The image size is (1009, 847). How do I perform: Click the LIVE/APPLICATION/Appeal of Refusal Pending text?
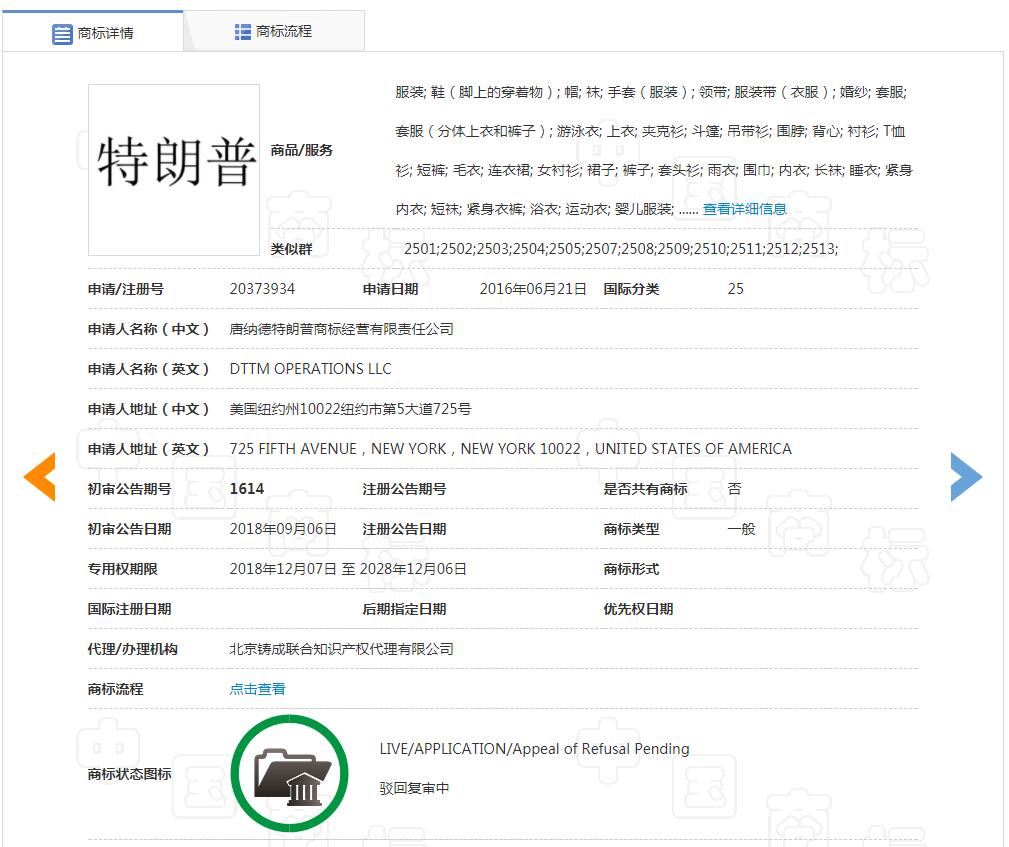[x=534, y=749]
